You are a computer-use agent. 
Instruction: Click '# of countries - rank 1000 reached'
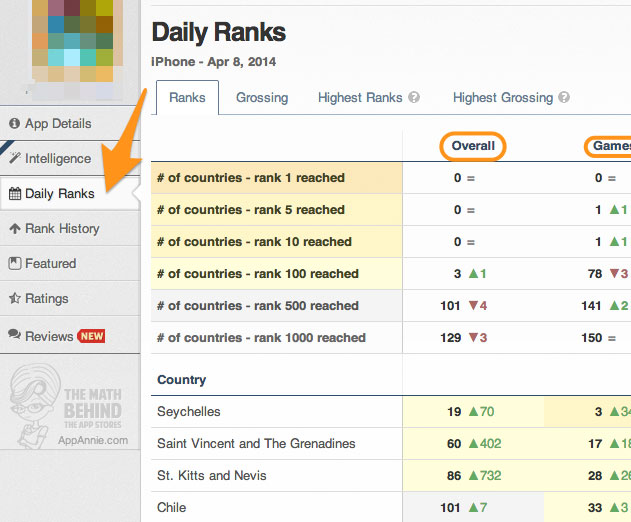tap(261, 338)
